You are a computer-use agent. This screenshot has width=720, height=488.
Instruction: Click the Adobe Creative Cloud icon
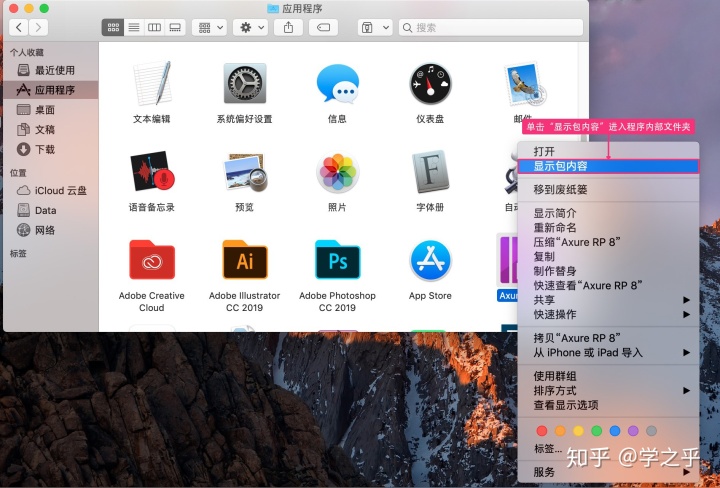152,260
